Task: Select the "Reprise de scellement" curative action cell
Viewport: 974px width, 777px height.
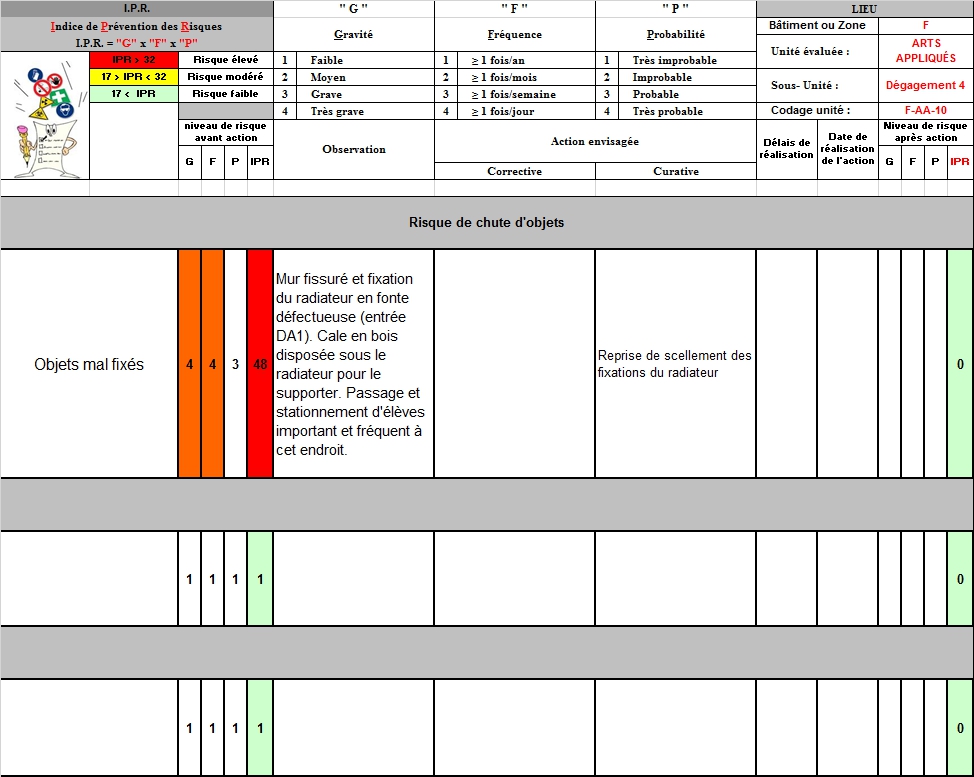Action: (x=675, y=364)
